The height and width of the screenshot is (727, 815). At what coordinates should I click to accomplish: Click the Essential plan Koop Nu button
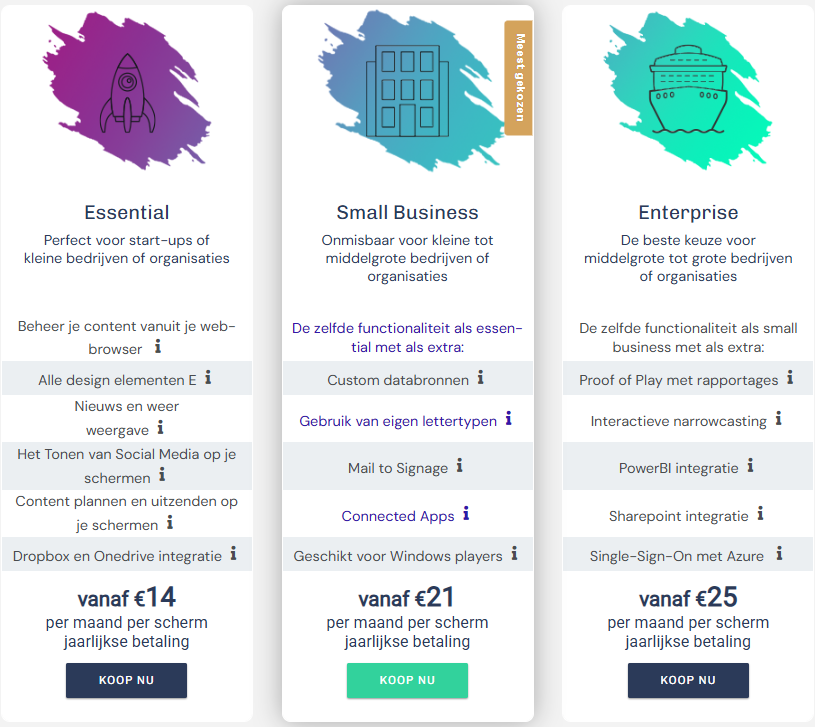click(126, 680)
